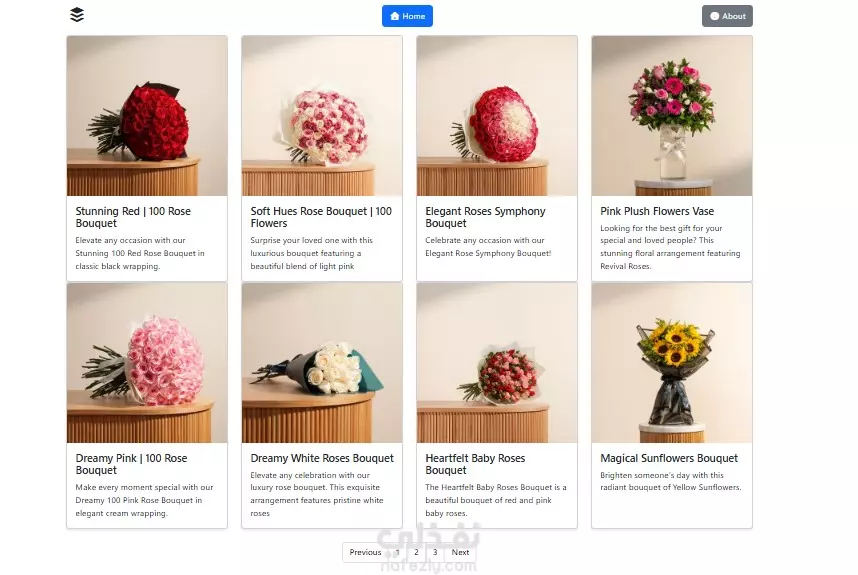Select page 1 in pagination
The height and width of the screenshot is (575, 858).
398,553
